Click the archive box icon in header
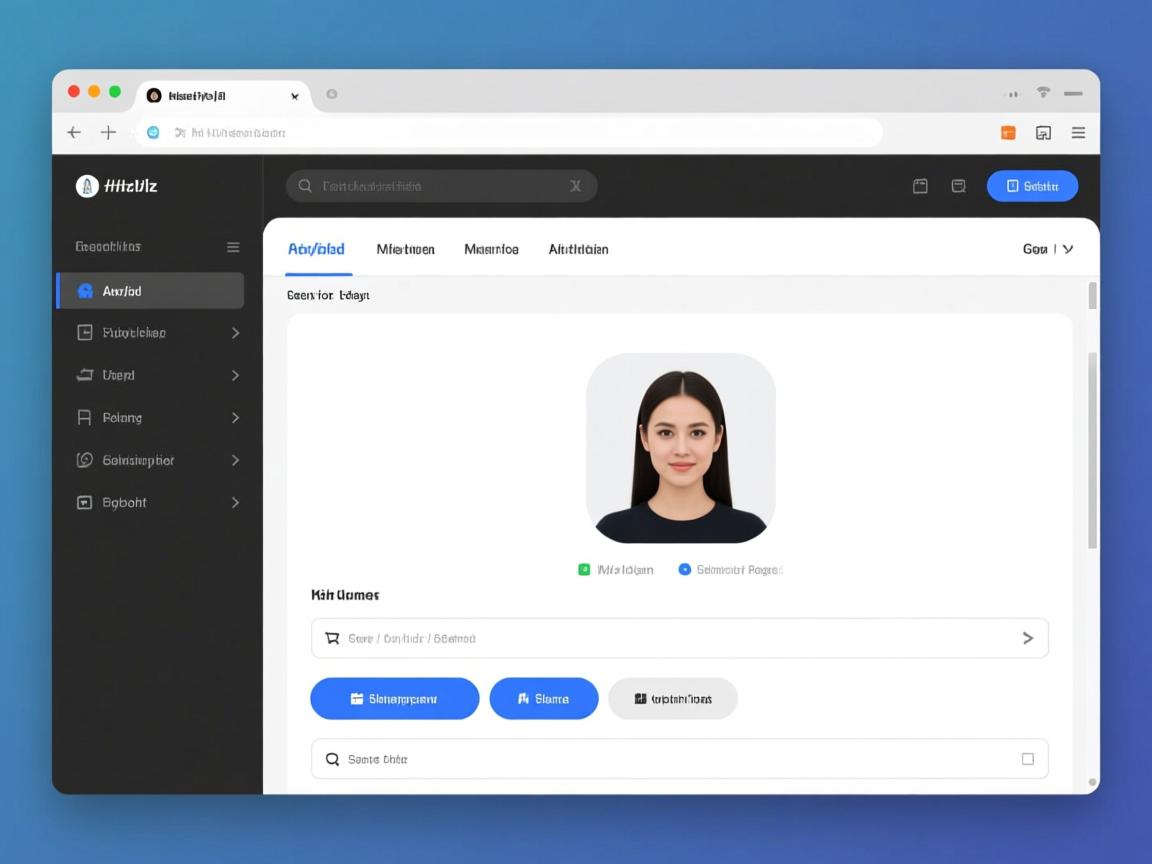The image size is (1152, 864). pyautogui.click(x=958, y=186)
